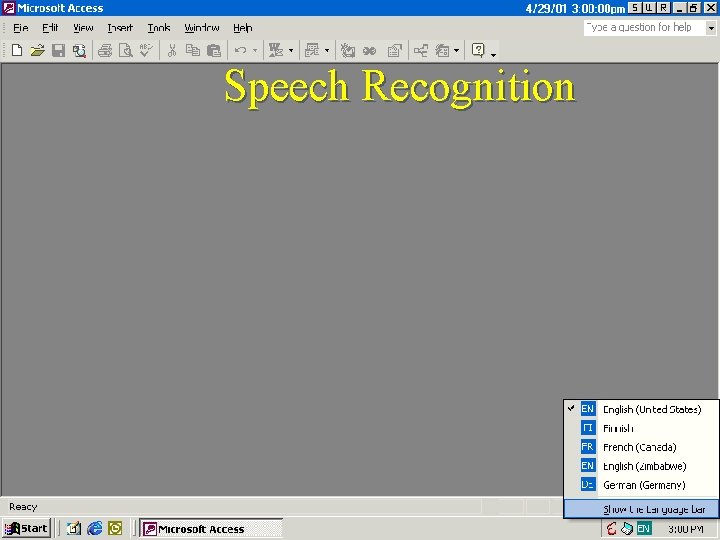The height and width of the screenshot is (540, 720).
Task: Launch Internet Explorer from the quick launch
Action: pos(95,529)
